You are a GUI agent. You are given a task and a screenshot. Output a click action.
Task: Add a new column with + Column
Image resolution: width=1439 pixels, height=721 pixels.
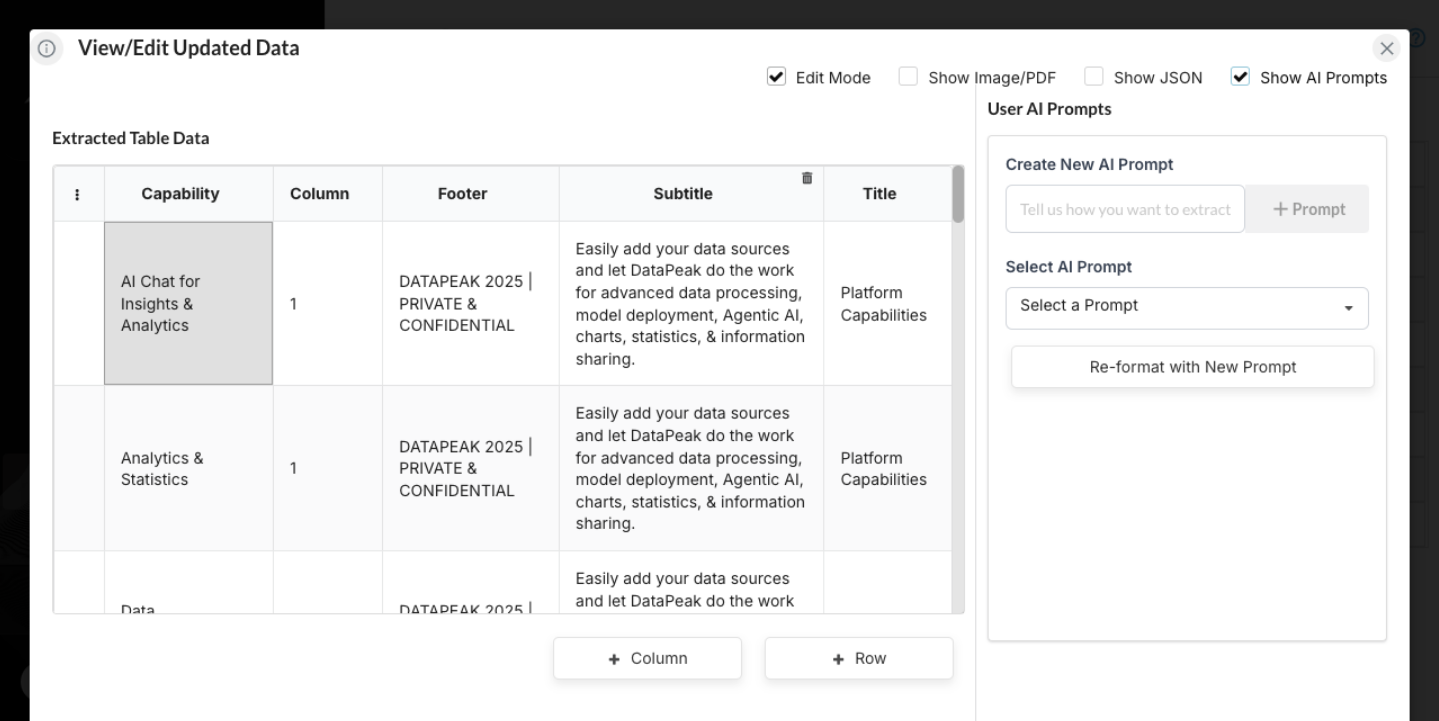(x=648, y=658)
